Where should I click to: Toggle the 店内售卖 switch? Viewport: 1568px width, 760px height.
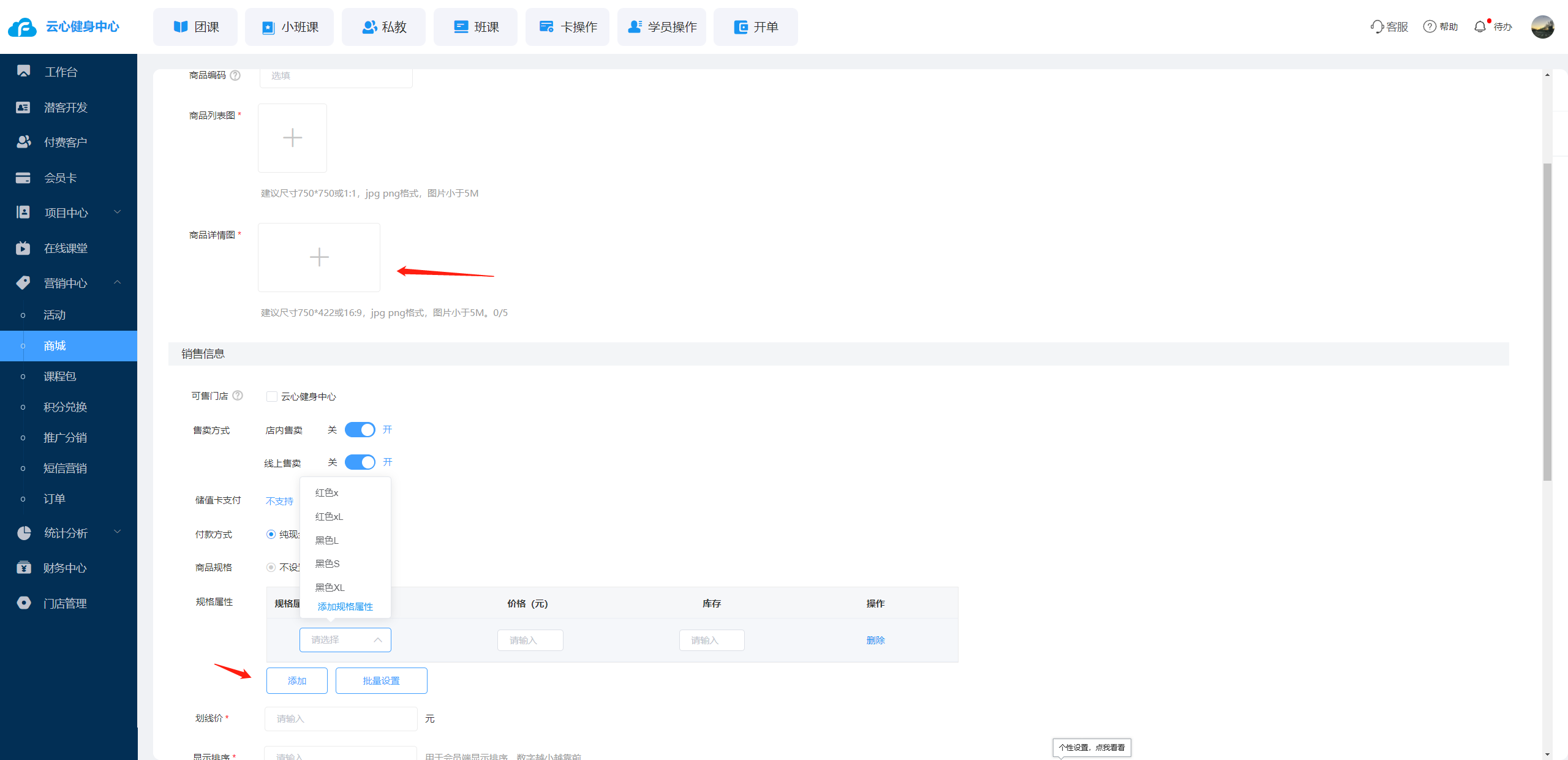click(360, 430)
